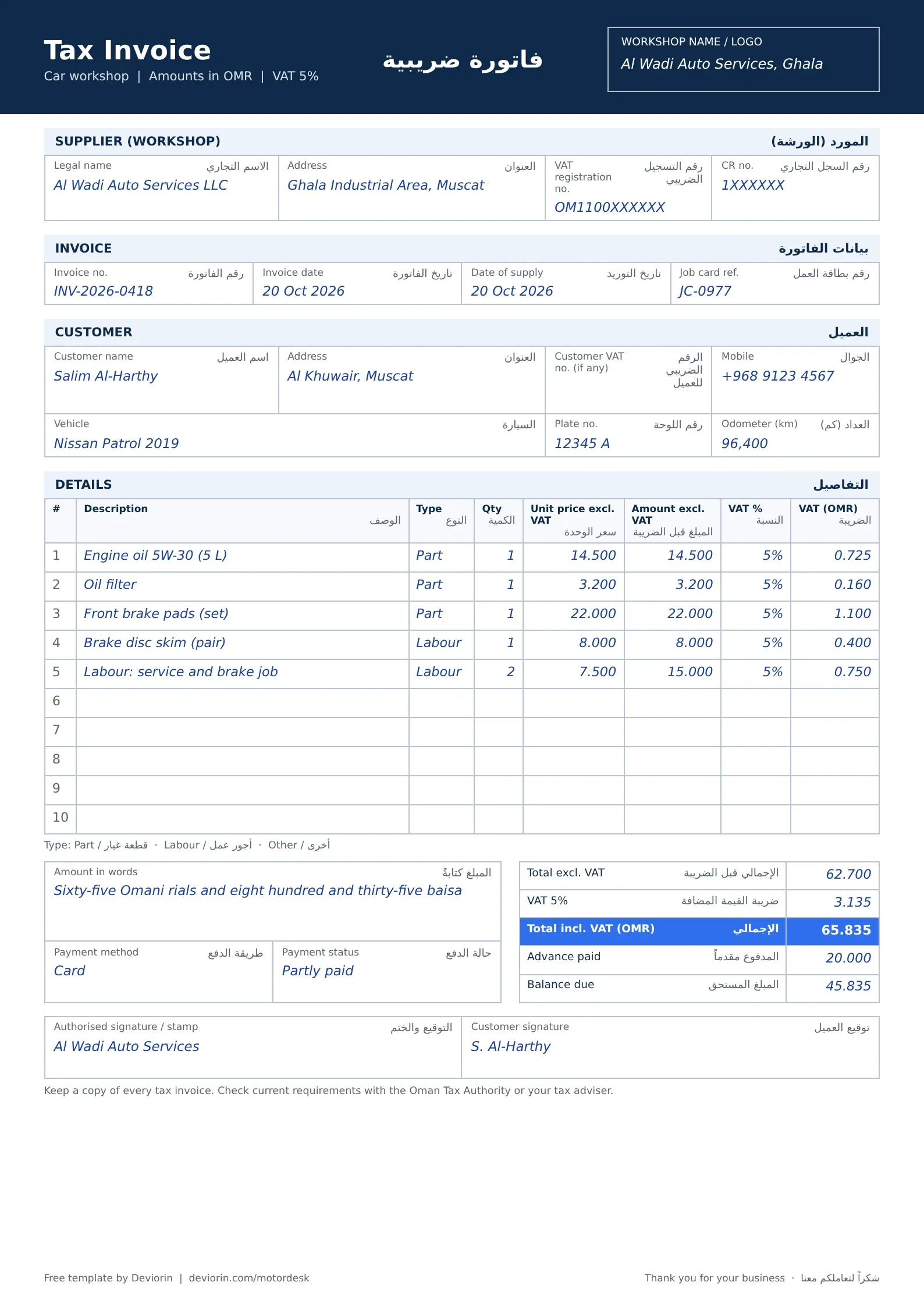Image resolution: width=924 pixels, height=1307 pixels.
Task: Select Front brake pads (set) description
Action: [x=156, y=613]
